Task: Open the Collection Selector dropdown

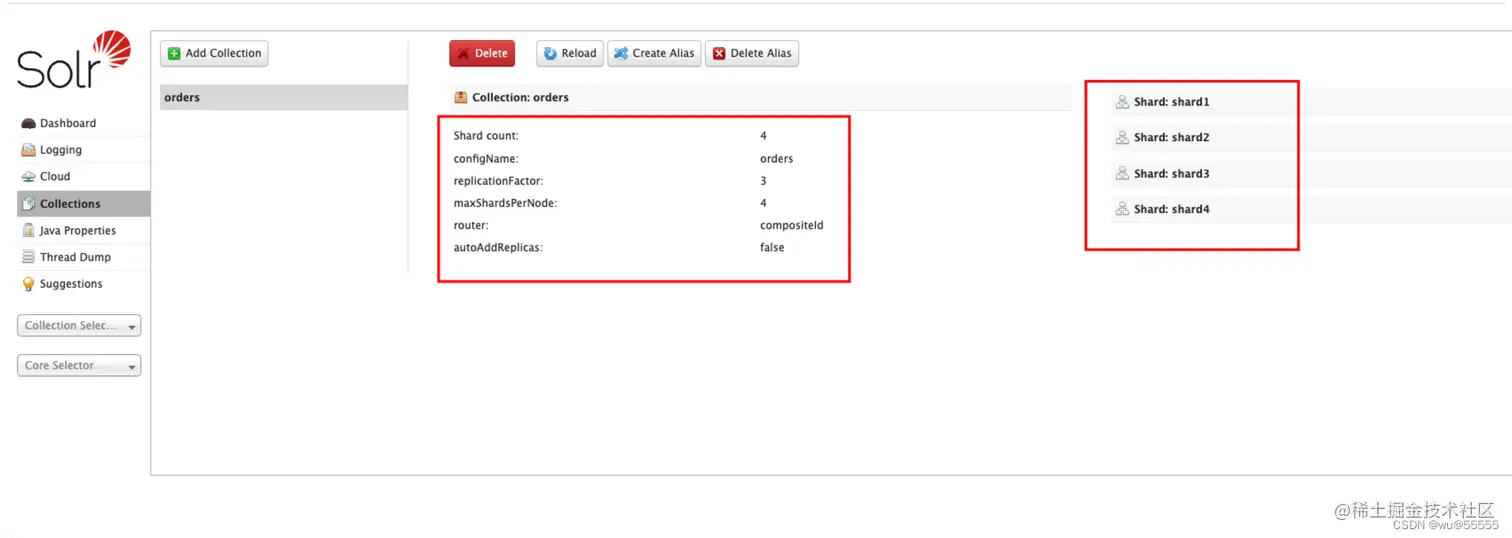Action: pos(79,326)
